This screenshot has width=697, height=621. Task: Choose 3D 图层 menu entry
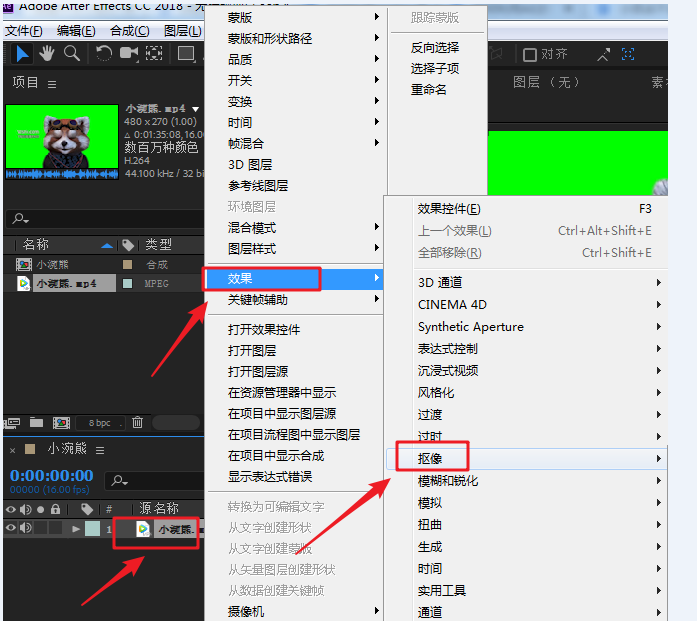(295, 164)
